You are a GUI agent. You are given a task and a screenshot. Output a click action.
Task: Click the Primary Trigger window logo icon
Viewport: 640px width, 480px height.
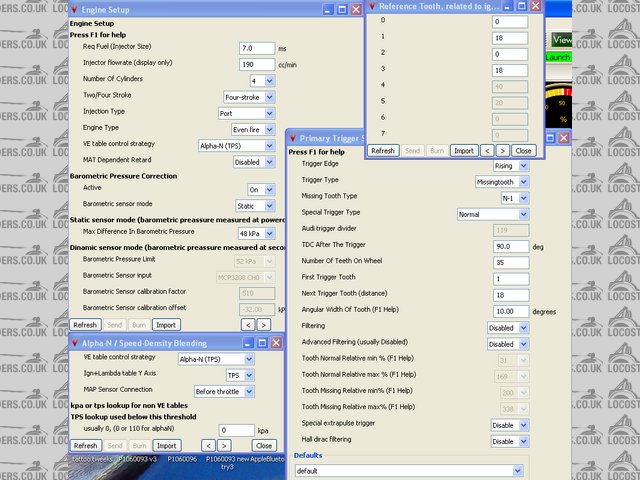point(293,137)
